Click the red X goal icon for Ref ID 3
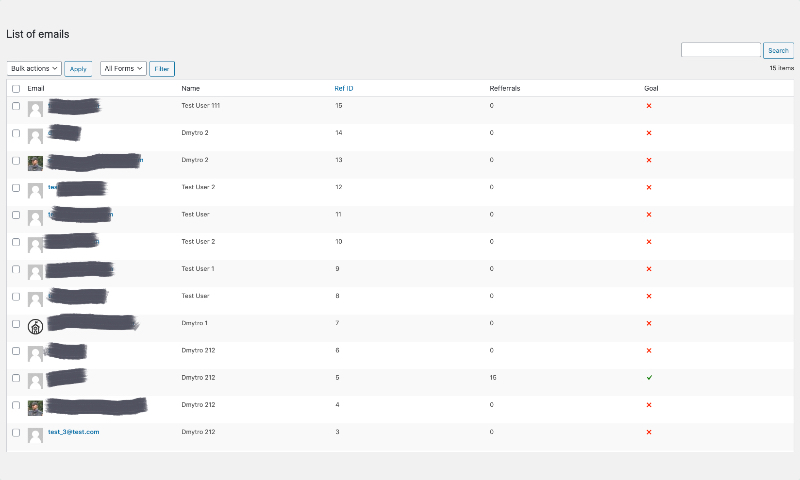Image resolution: width=800 pixels, height=480 pixels. [x=649, y=432]
